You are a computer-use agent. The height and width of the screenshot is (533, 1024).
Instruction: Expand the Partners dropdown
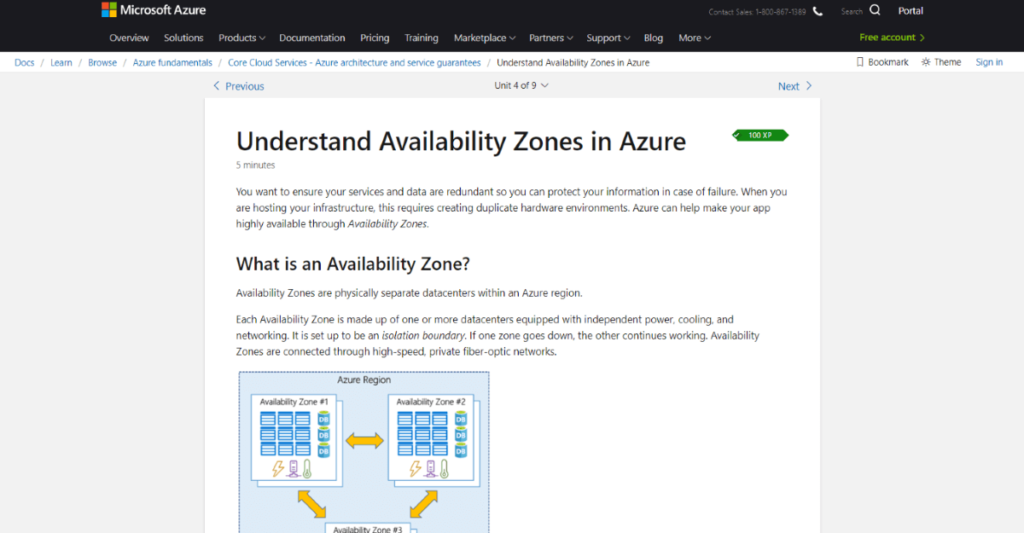click(x=551, y=38)
